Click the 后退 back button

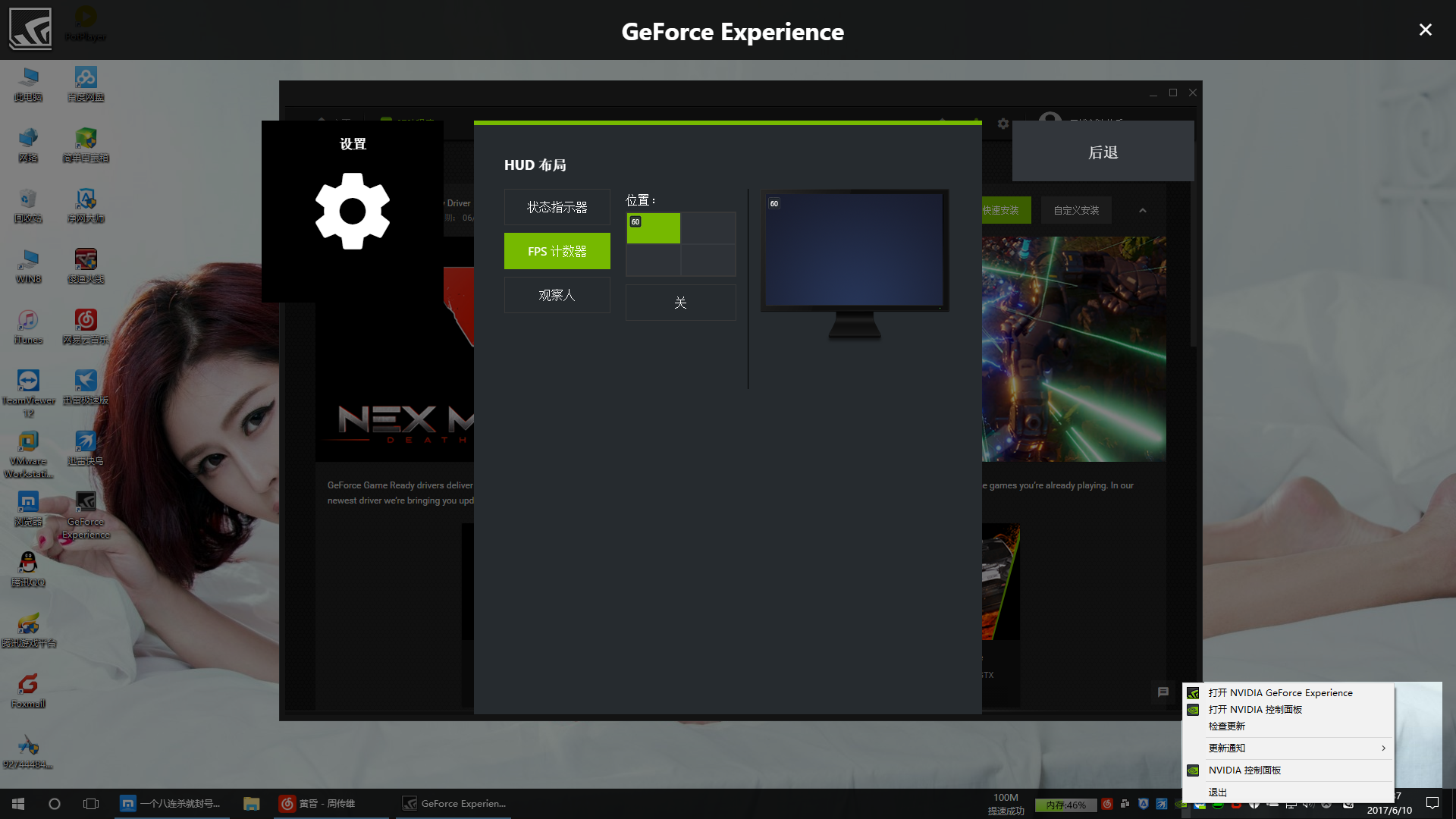[x=1103, y=152]
